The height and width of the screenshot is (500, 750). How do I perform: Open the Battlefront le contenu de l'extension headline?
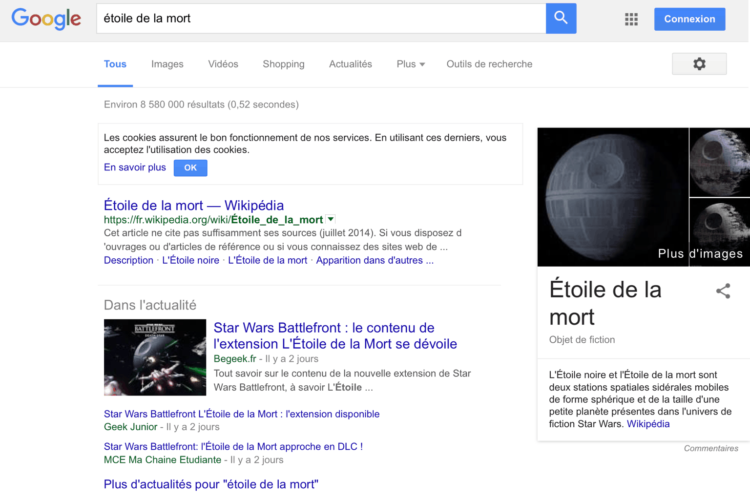(x=335, y=336)
